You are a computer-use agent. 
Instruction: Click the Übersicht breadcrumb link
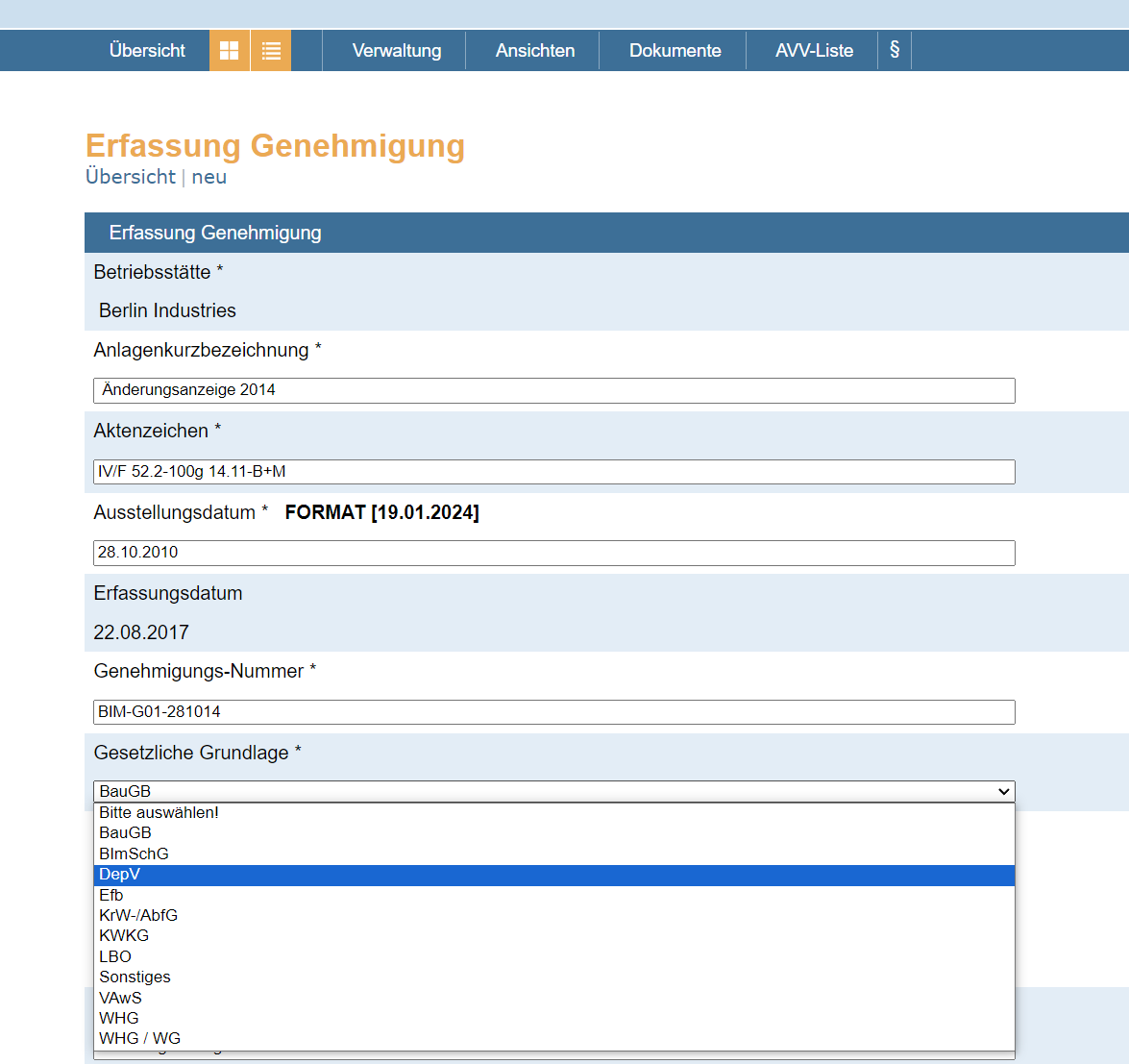pyautogui.click(x=131, y=177)
